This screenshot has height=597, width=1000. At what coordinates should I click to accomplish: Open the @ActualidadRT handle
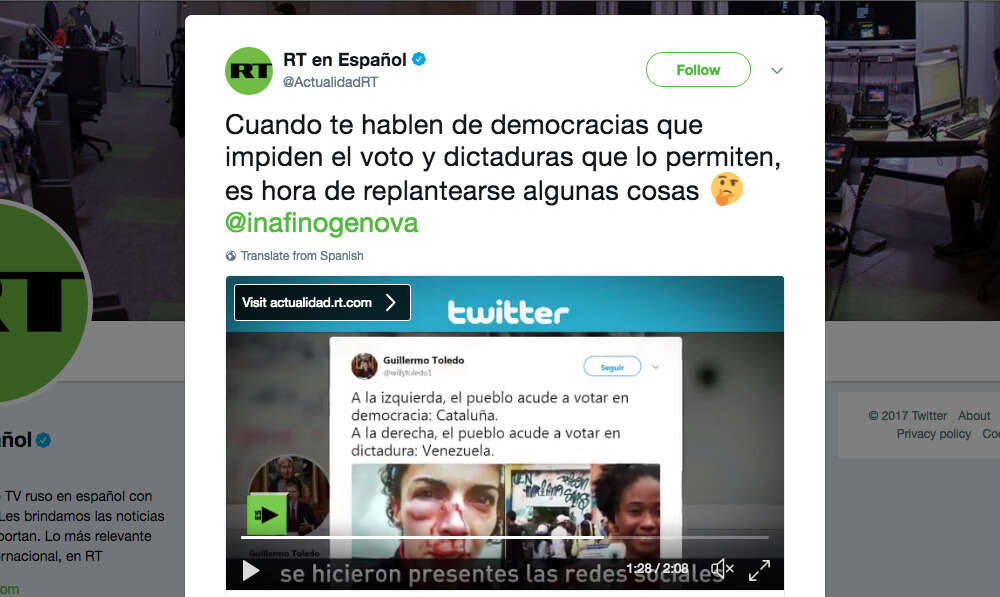(x=330, y=82)
